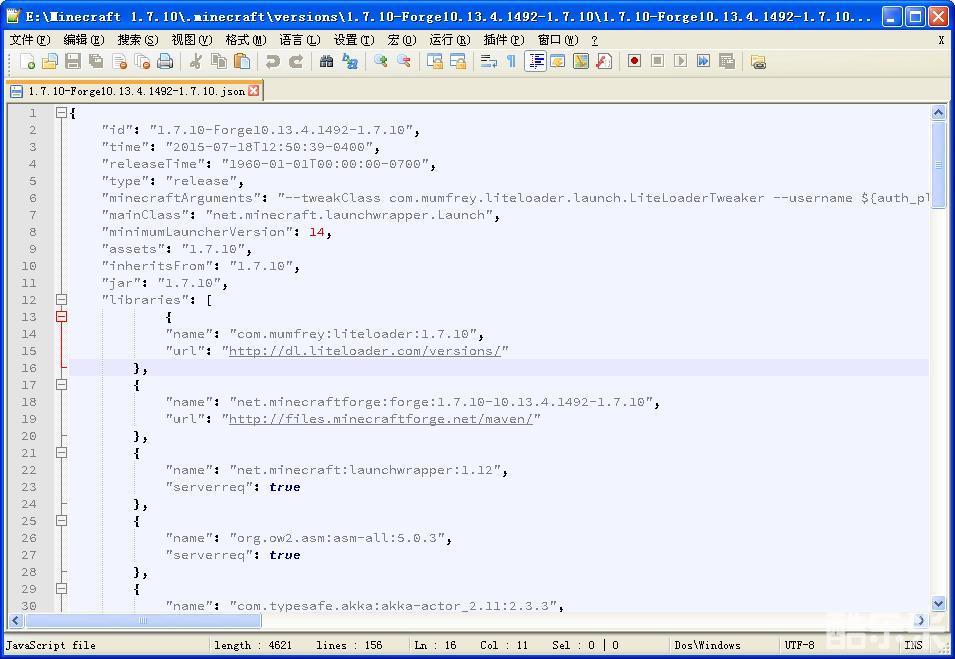Click the Undo arrow icon
Image resolution: width=955 pixels, height=659 pixels.
click(272, 62)
